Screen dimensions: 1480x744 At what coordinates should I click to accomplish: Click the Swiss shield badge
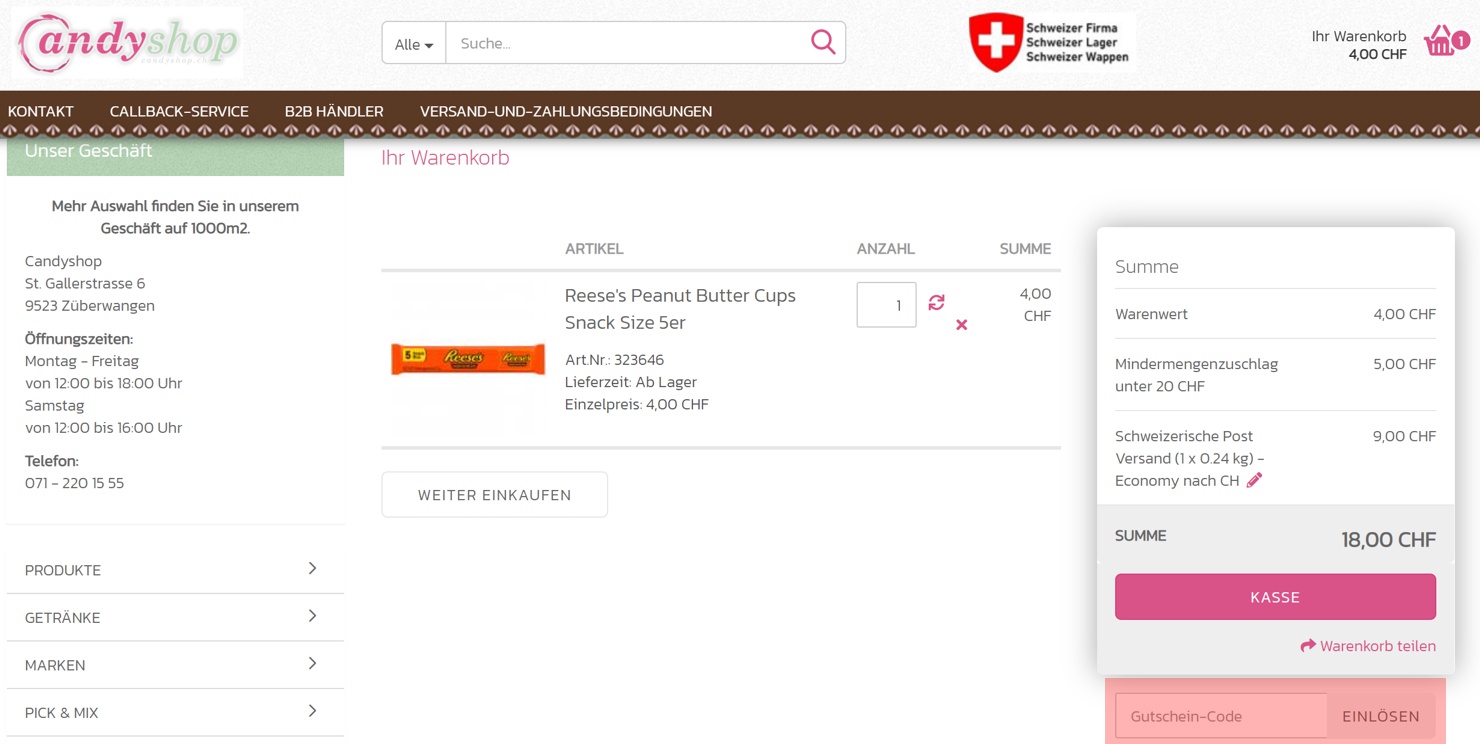click(995, 42)
